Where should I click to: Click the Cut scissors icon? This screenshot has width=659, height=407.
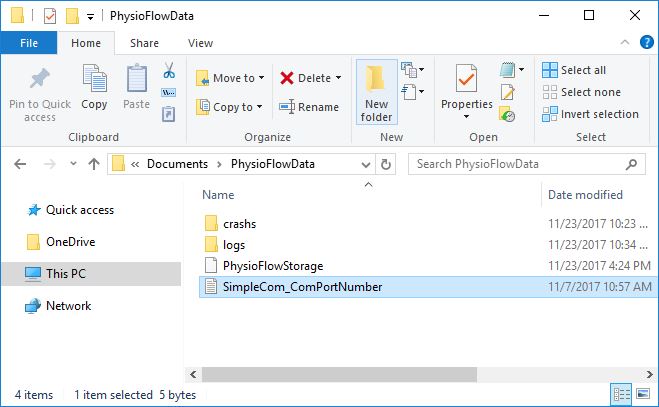pos(168,72)
